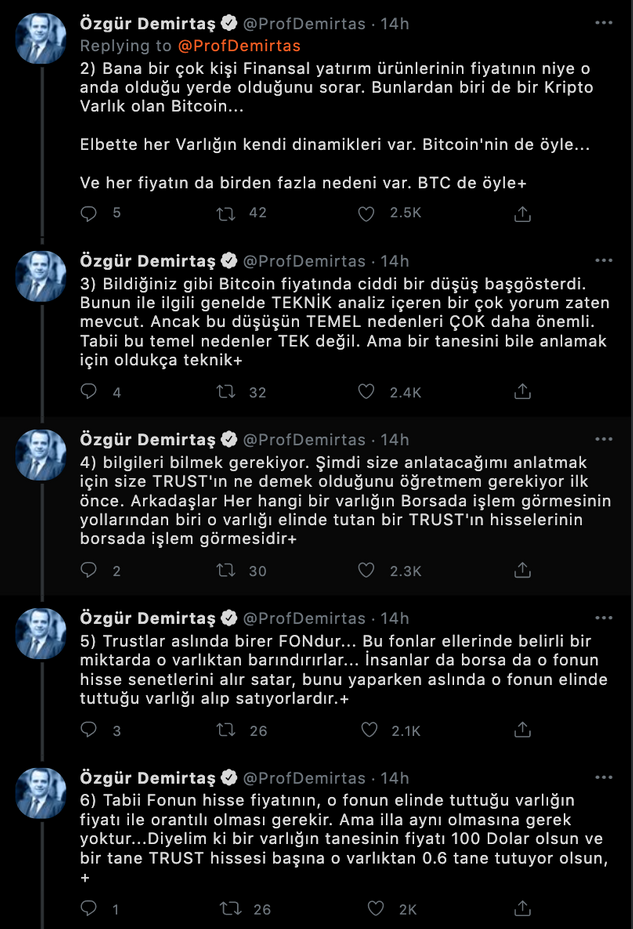
Task: Open more options on the first tweet
Action: click(x=604, y=22)
